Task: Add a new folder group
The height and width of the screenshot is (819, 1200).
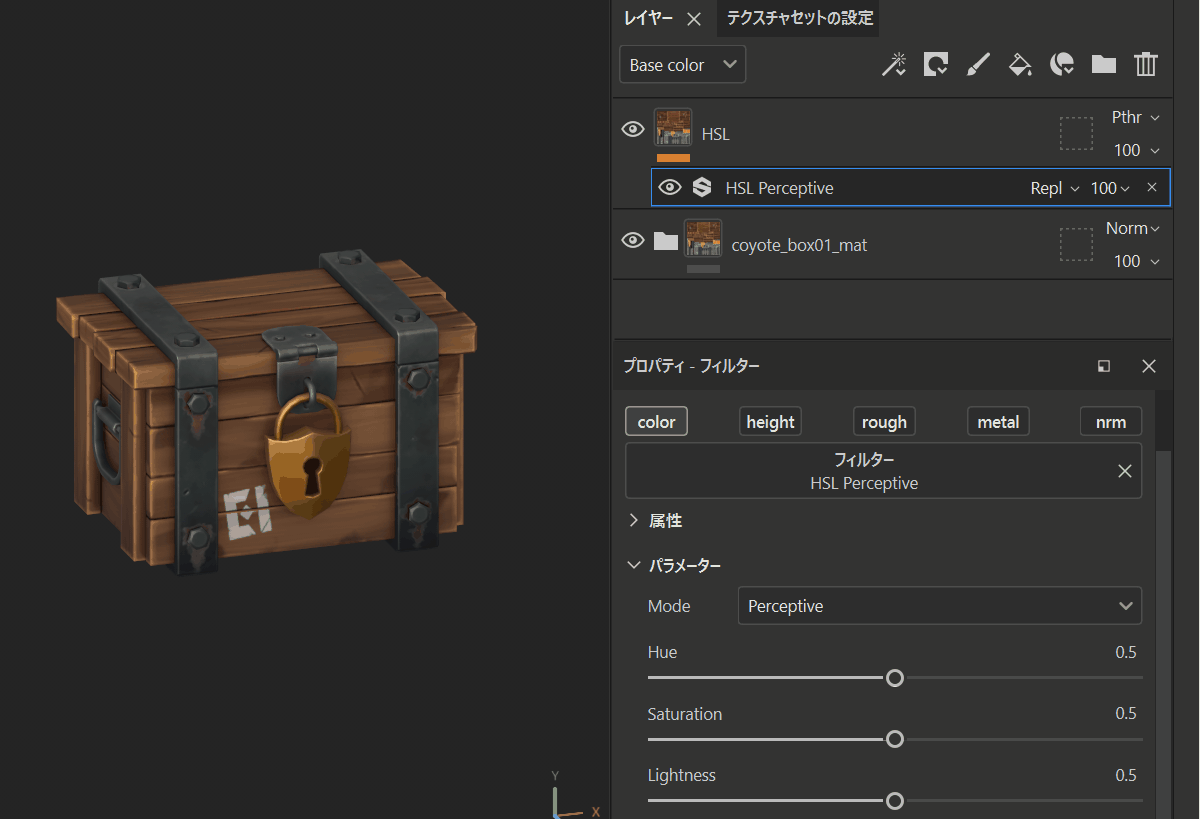Action: [x=1104, y=65]
